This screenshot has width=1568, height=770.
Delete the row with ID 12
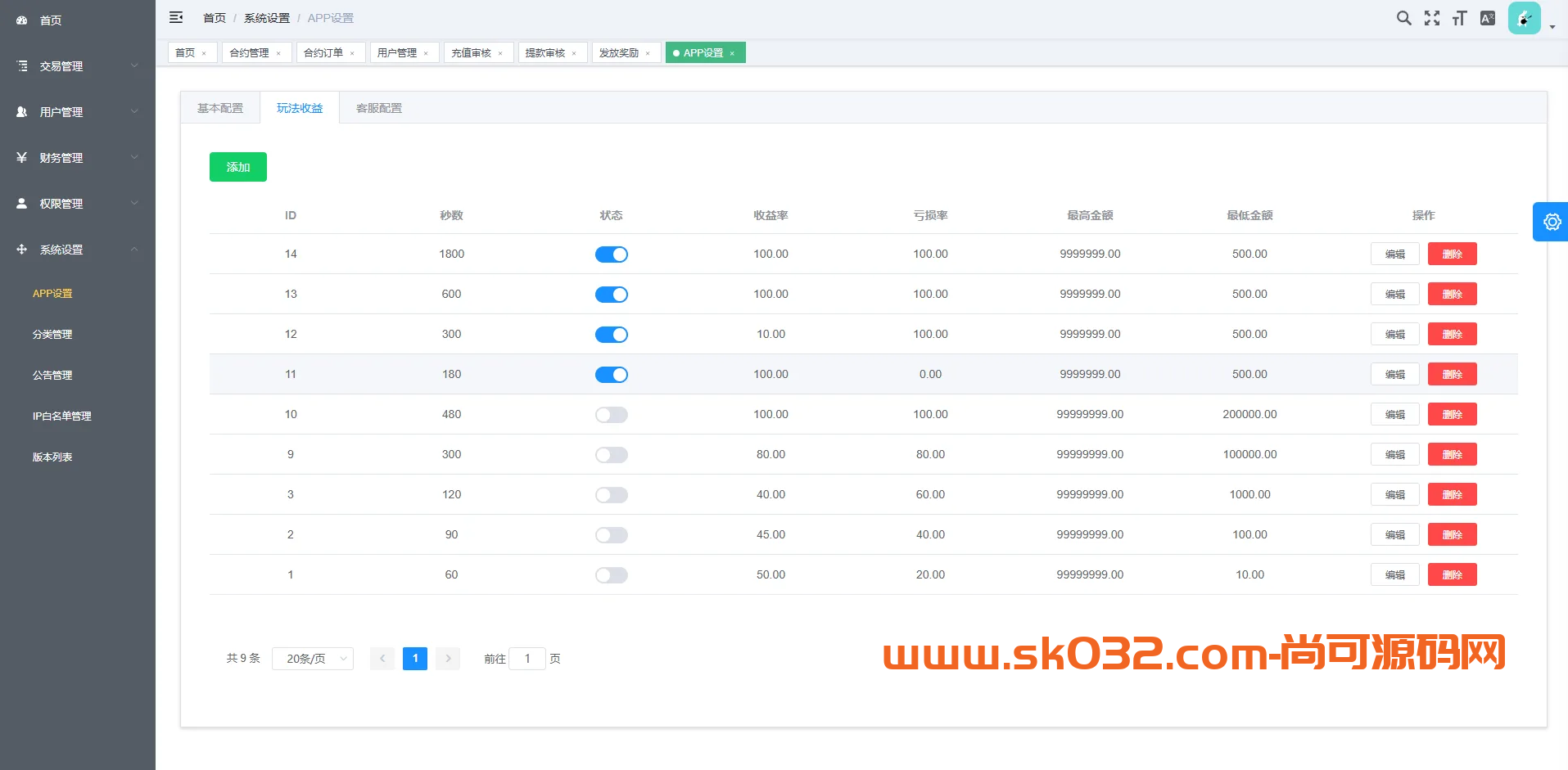(x=1452, y=334)
